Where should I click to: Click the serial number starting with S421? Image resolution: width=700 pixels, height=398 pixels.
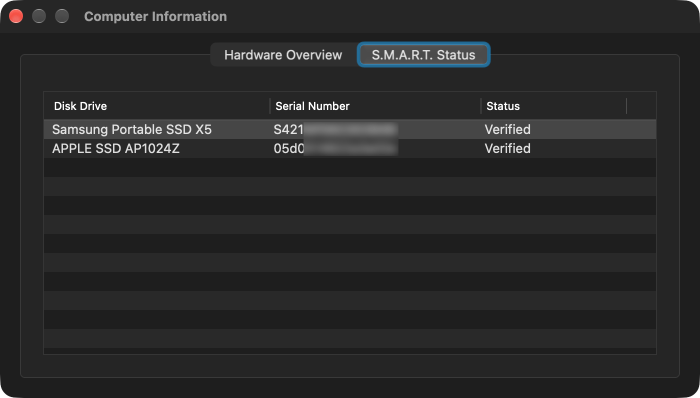(x=335, y=129)
